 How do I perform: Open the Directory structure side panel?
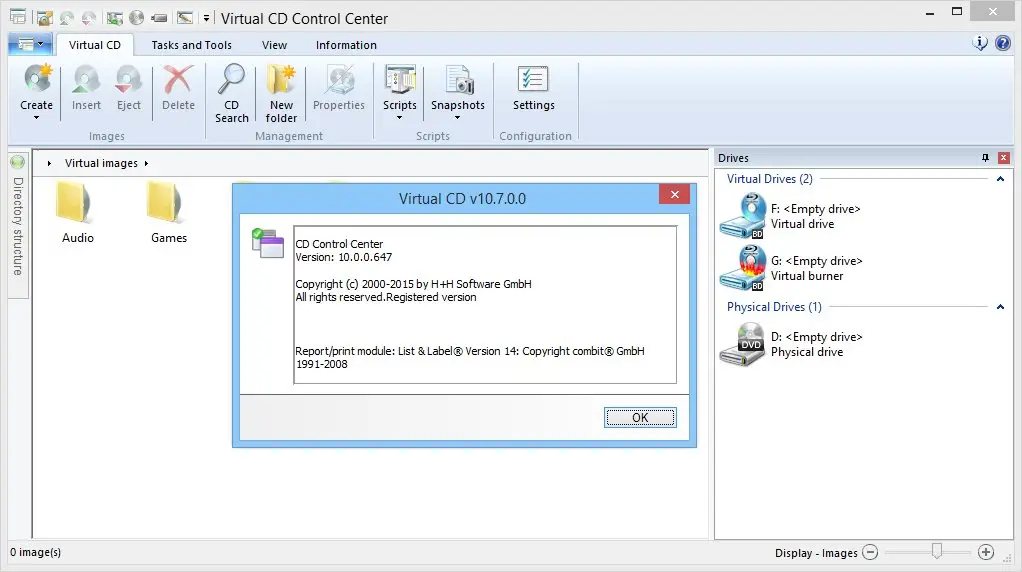coord(18,226)
